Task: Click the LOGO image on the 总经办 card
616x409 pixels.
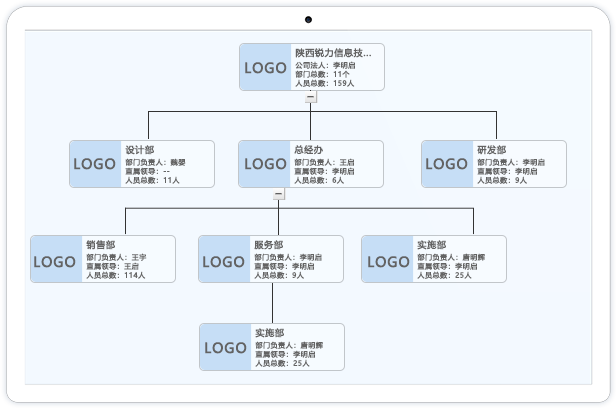Action: pyautogui.click(x=264, y=164)
